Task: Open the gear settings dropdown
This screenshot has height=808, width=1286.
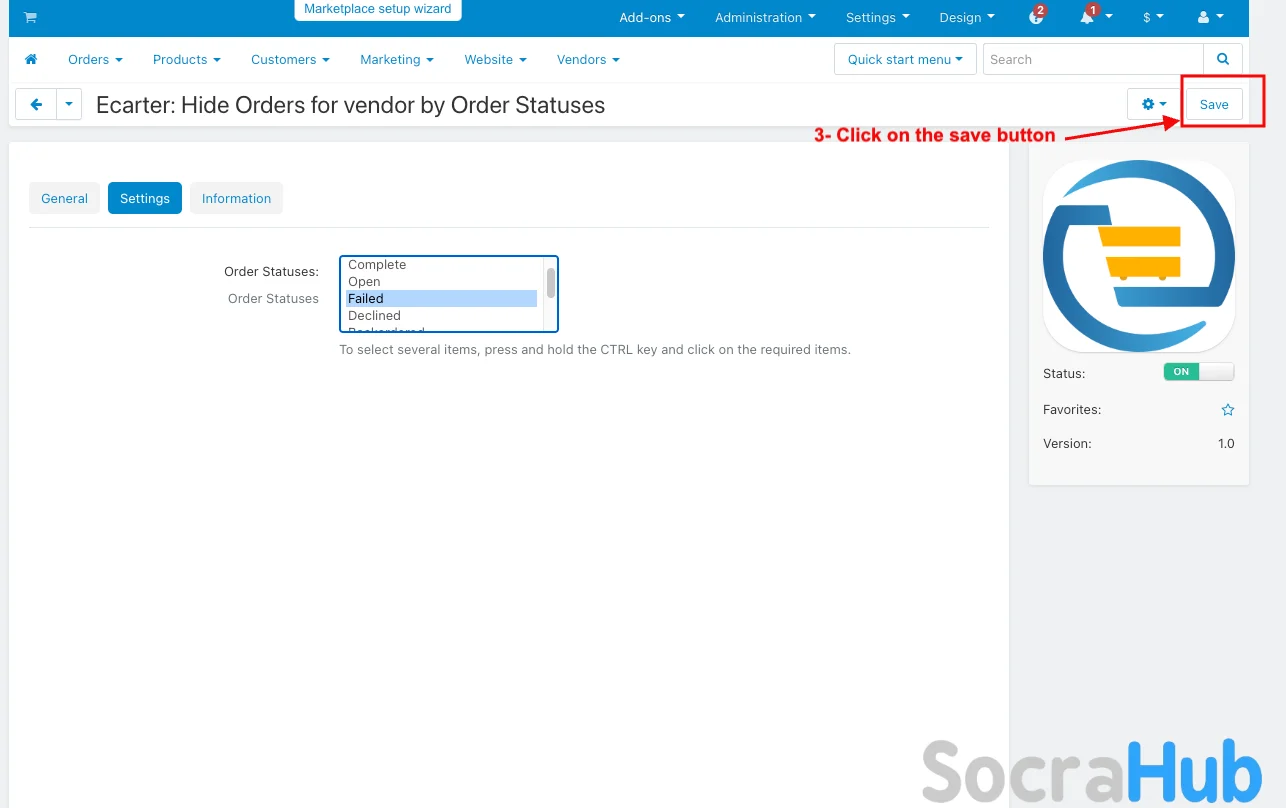Action: point(1154,104)
